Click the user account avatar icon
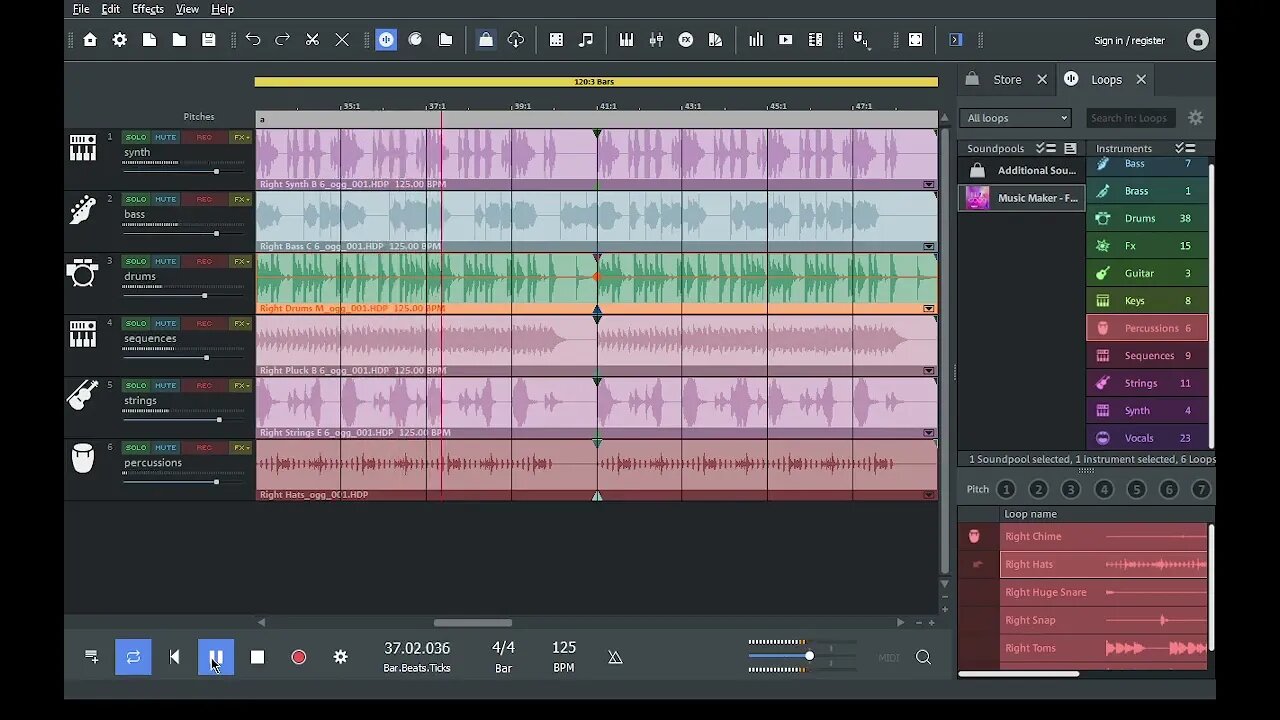The width and height of the screenshot is (1280, 720). click(x=1197, y=40)
